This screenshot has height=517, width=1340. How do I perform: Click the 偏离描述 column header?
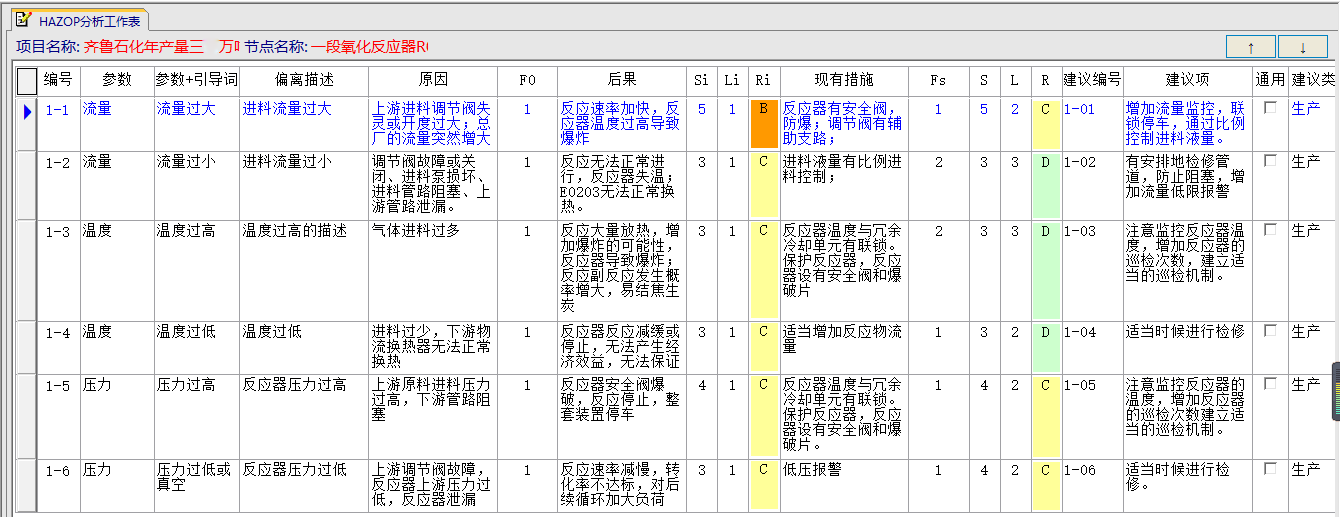(303, 80)
